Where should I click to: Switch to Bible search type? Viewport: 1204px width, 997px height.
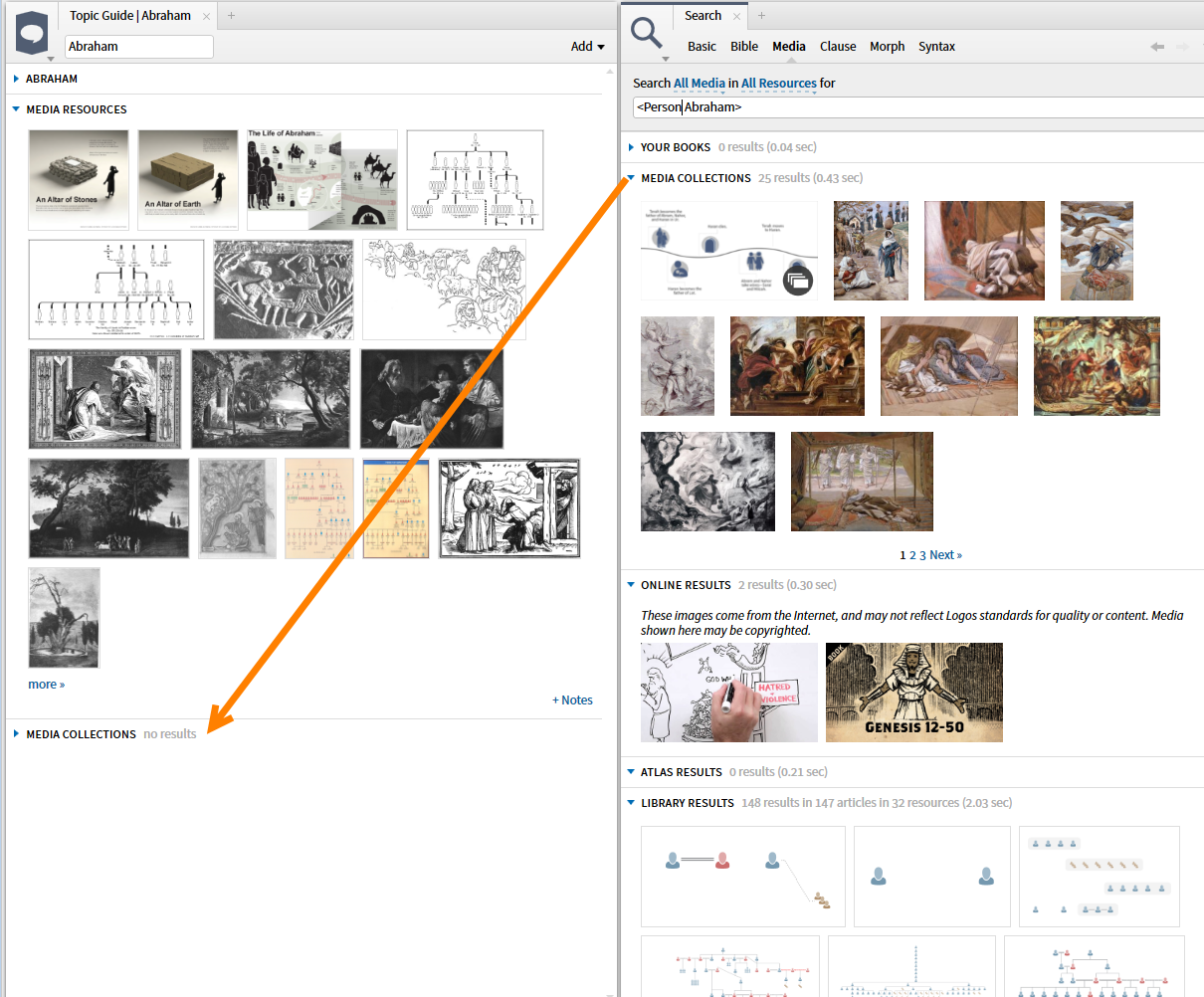click(744, 47)
